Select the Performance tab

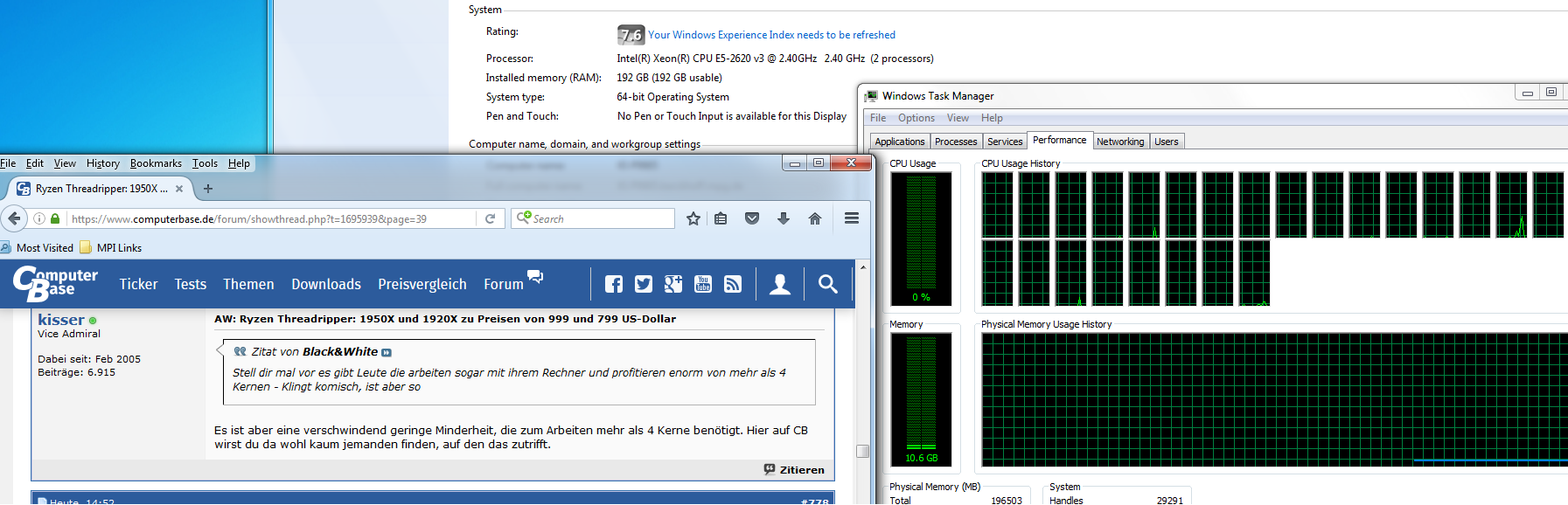point(1059,140)
